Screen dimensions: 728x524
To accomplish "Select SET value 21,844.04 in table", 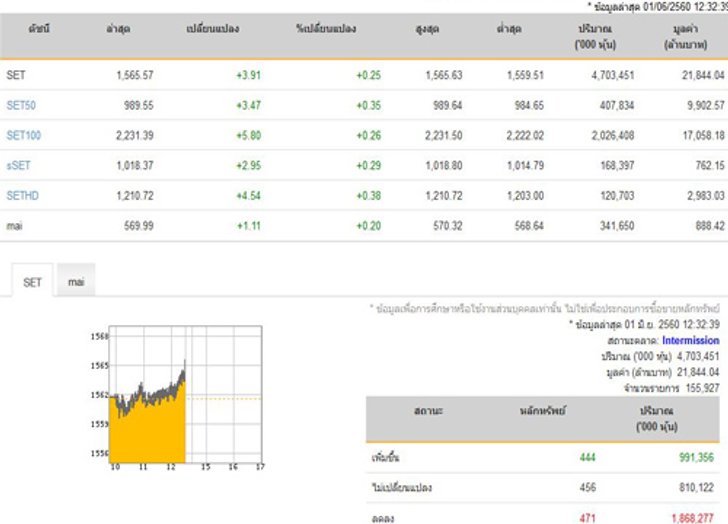I will click(703, 75).
